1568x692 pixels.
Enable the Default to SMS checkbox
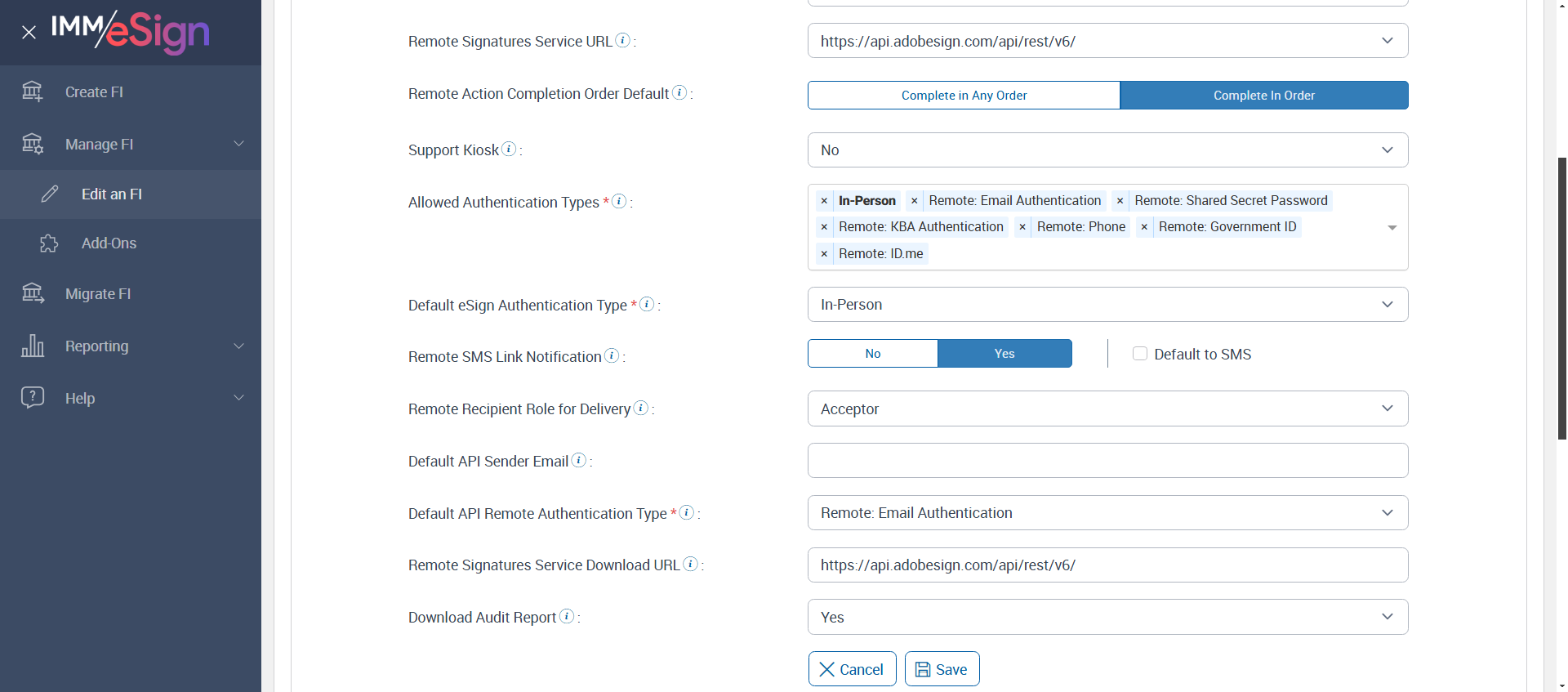(x=1140, y=354)
